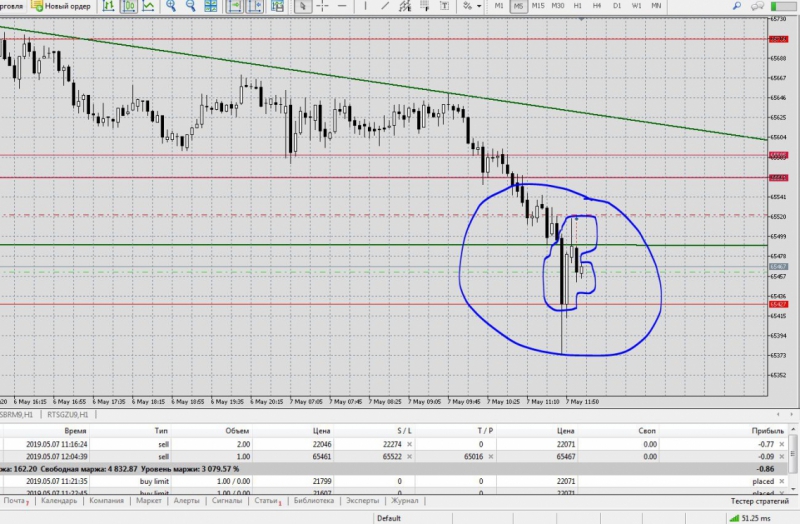
Task: Select sell position opened at 12:04:39
Action: [394, 457]
